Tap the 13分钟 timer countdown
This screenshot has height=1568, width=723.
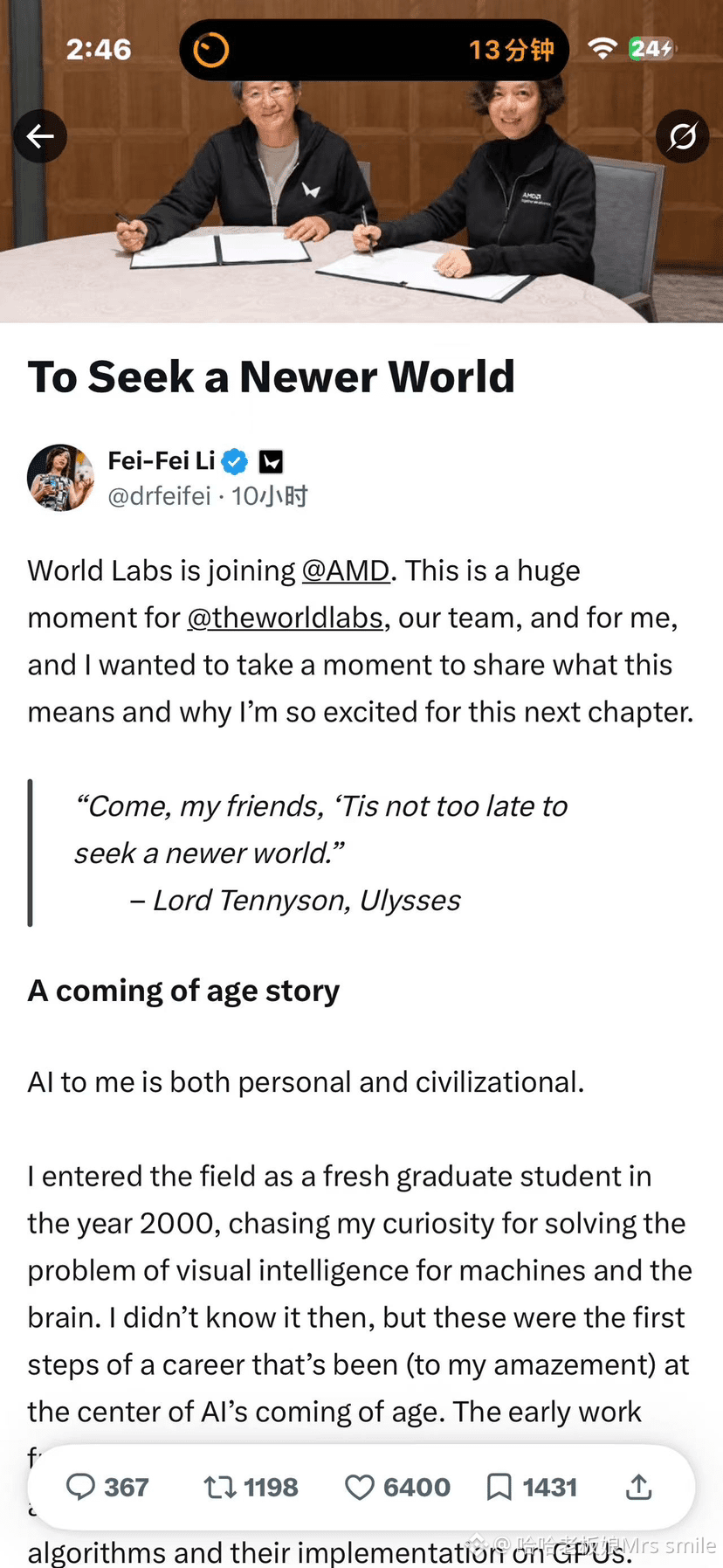[x=512, y=50]
